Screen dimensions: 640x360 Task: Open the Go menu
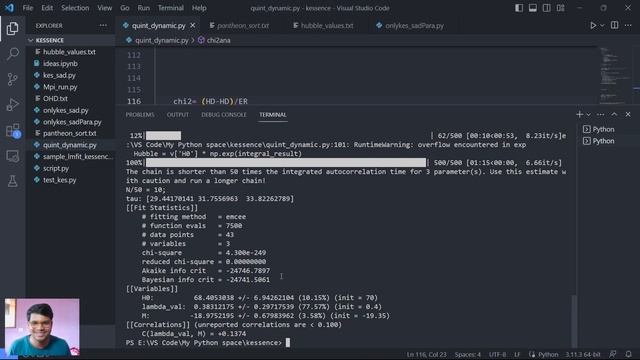pyautogui.click(x=125, y=8)
